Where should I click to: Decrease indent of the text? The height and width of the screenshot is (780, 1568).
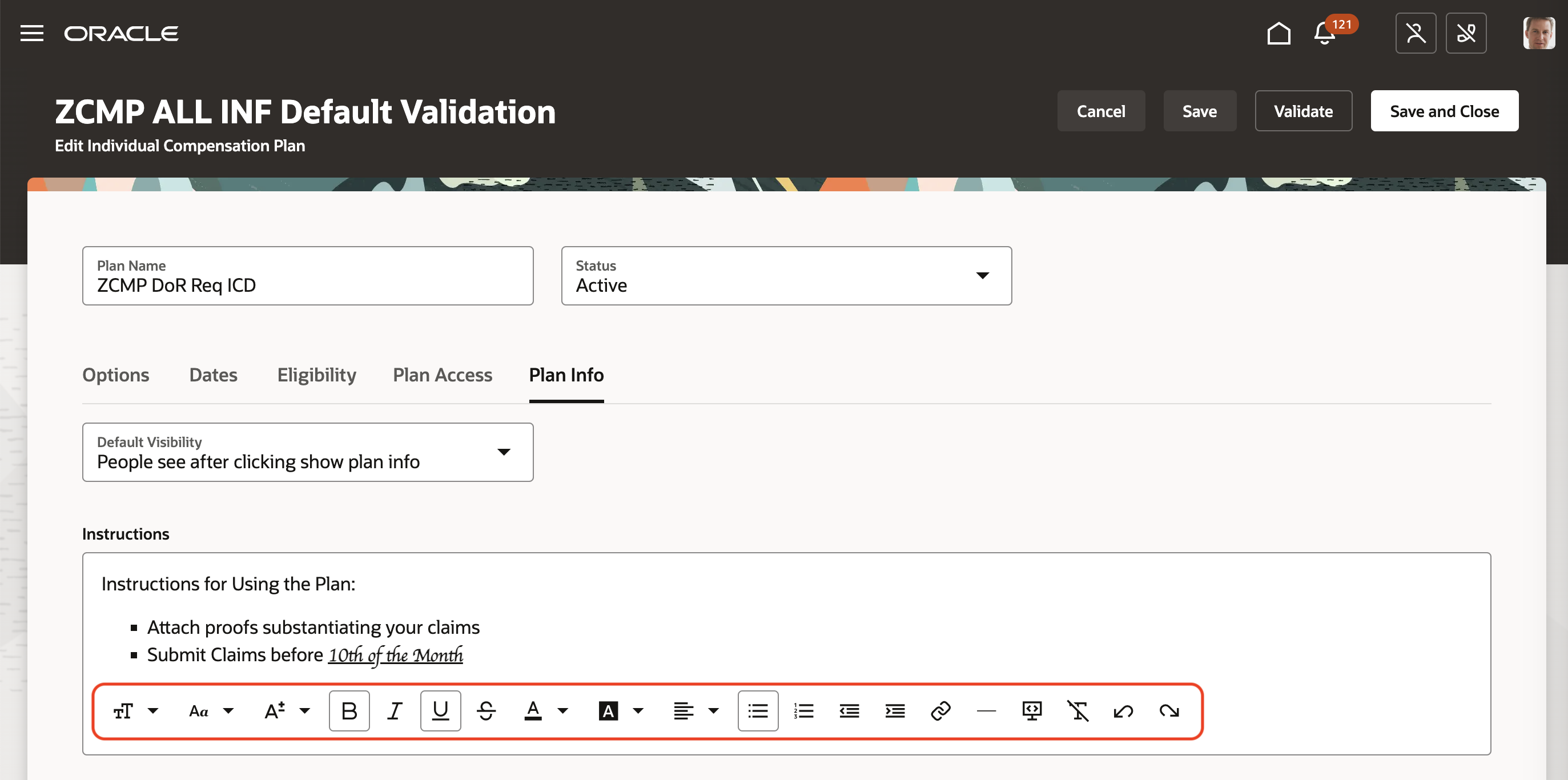(849, 710)
